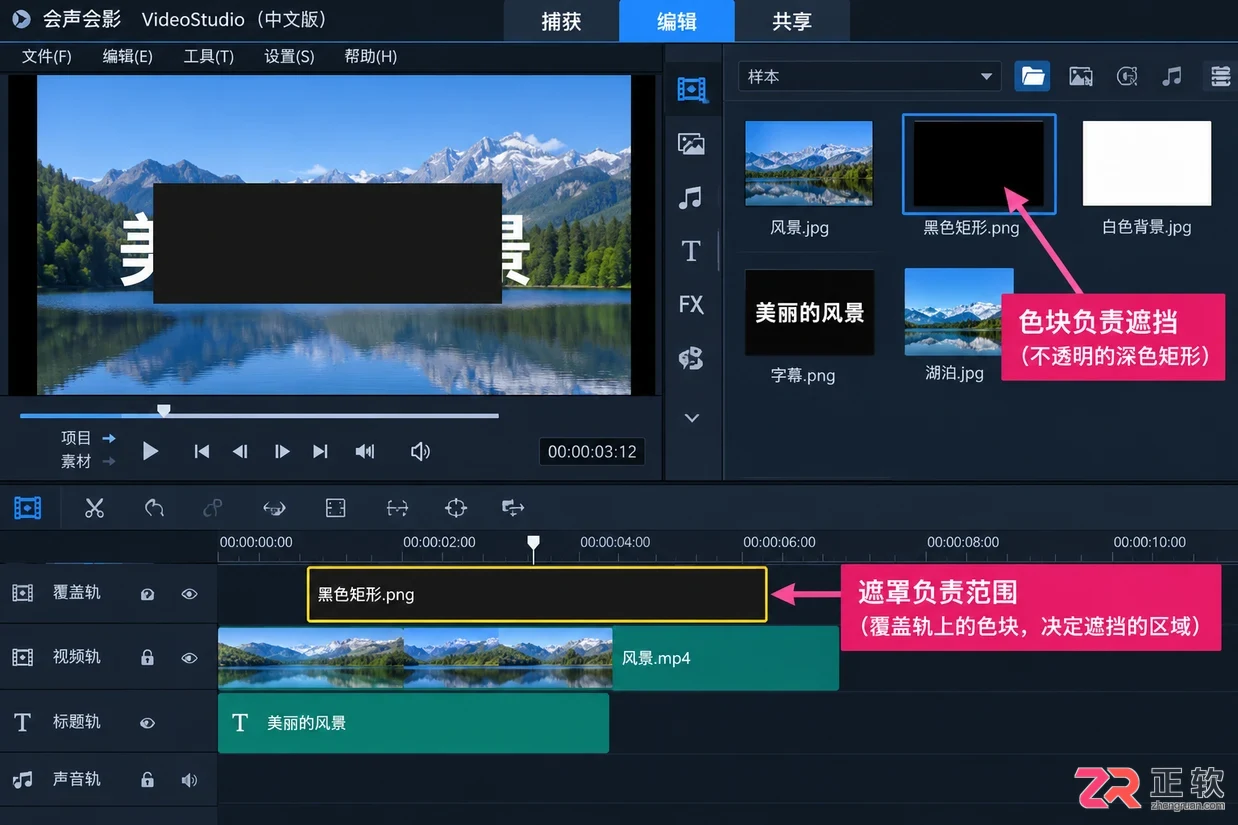The image size is (1238, 825).
Task: Toggle the 视频轨 lock icon
Action: click(148, 657)
